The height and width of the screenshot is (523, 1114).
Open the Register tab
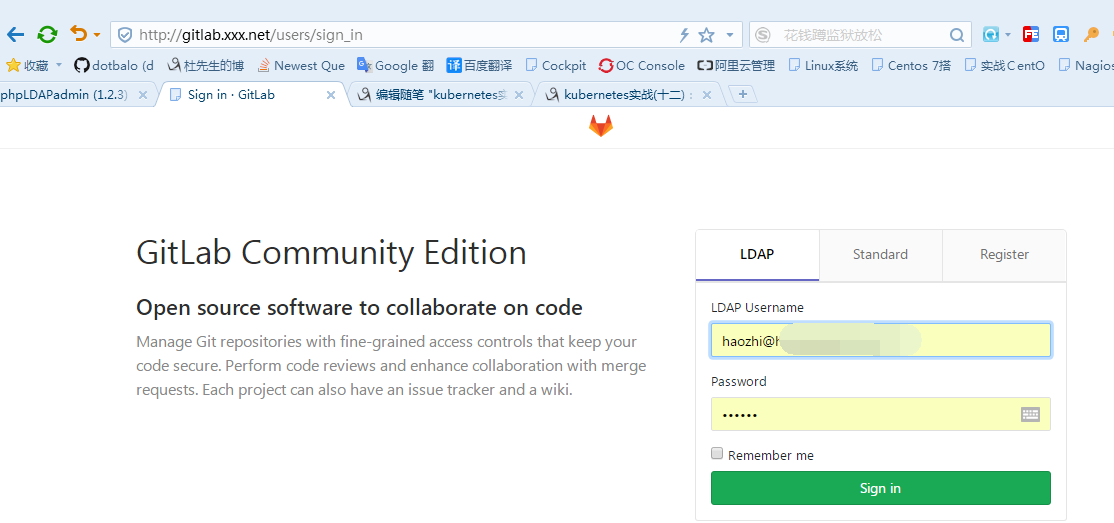click(1005, 254)
